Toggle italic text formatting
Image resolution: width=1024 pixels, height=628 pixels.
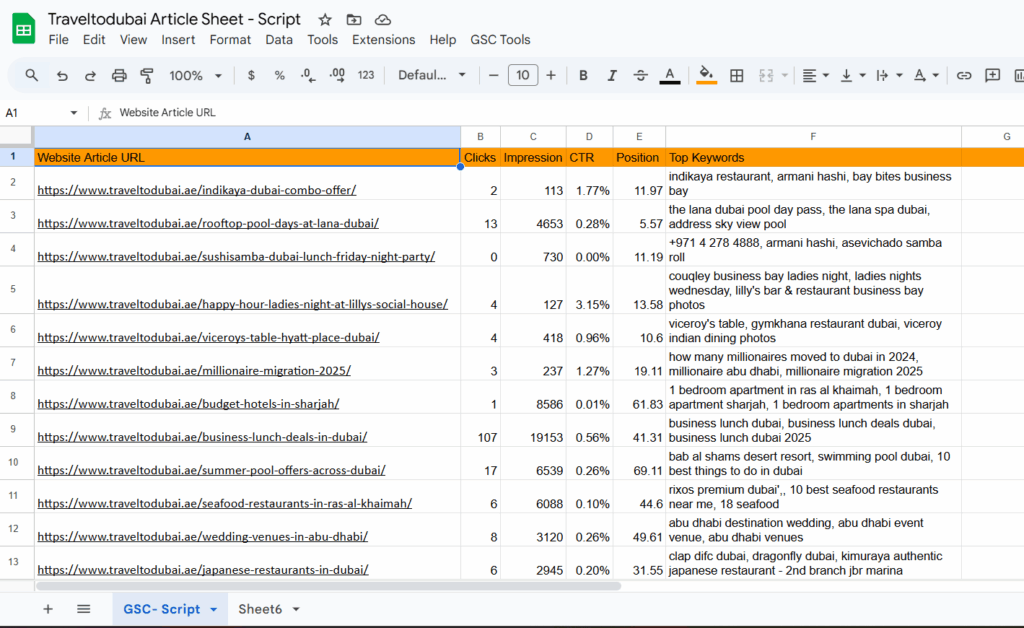point(612,75)
